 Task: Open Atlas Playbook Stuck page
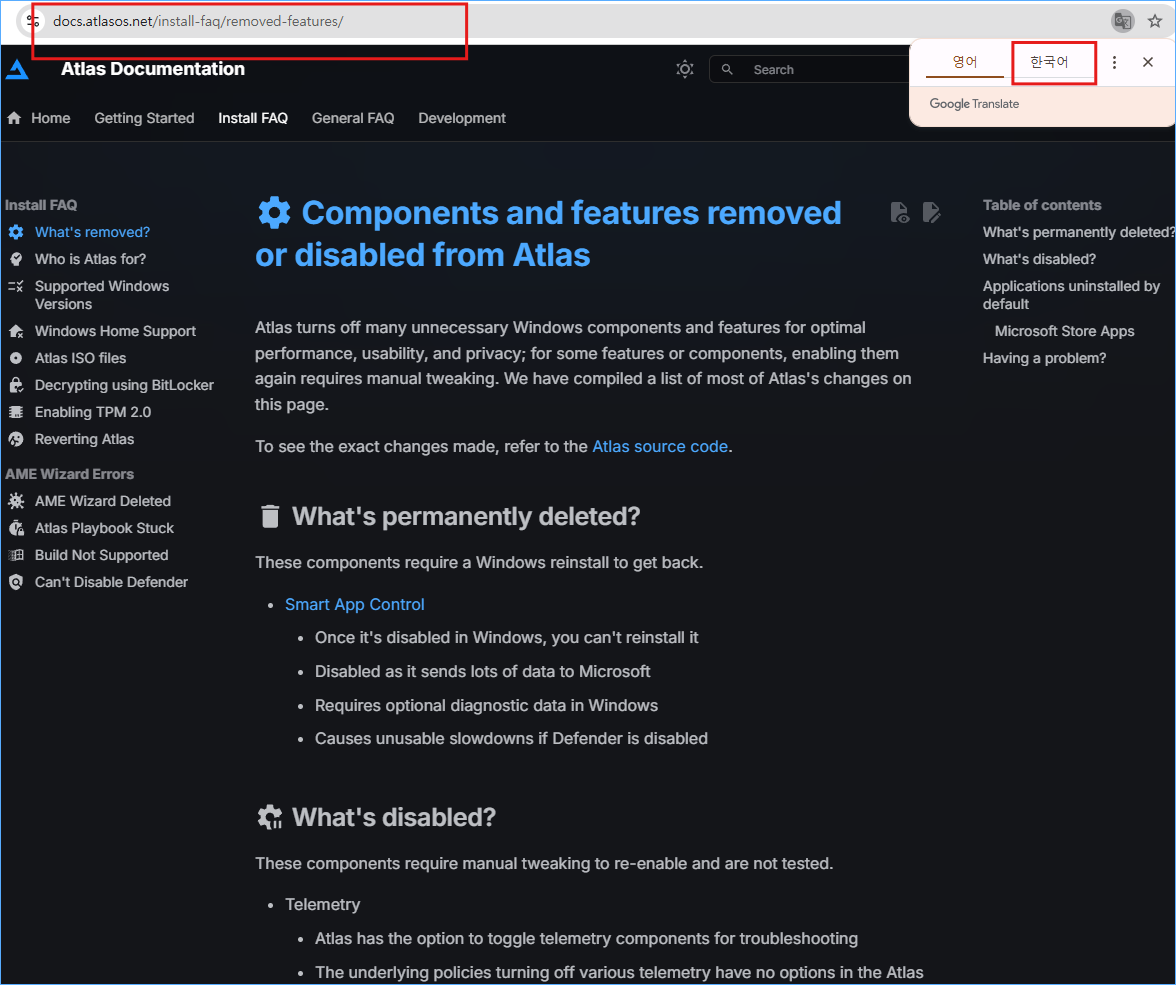pos(104,528)
